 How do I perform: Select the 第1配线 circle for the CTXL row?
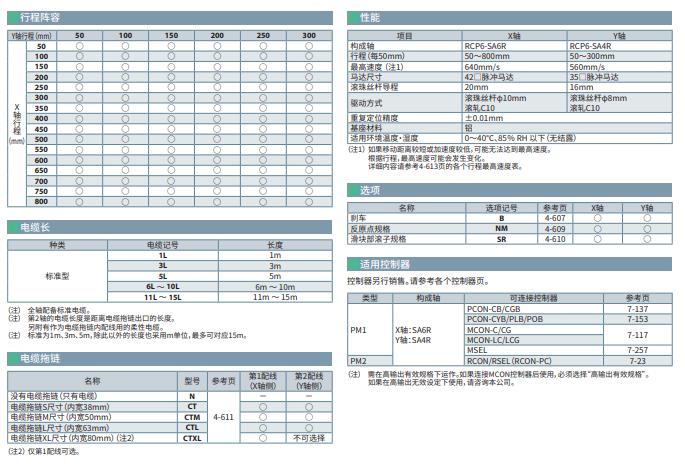(x=262, y=438)
